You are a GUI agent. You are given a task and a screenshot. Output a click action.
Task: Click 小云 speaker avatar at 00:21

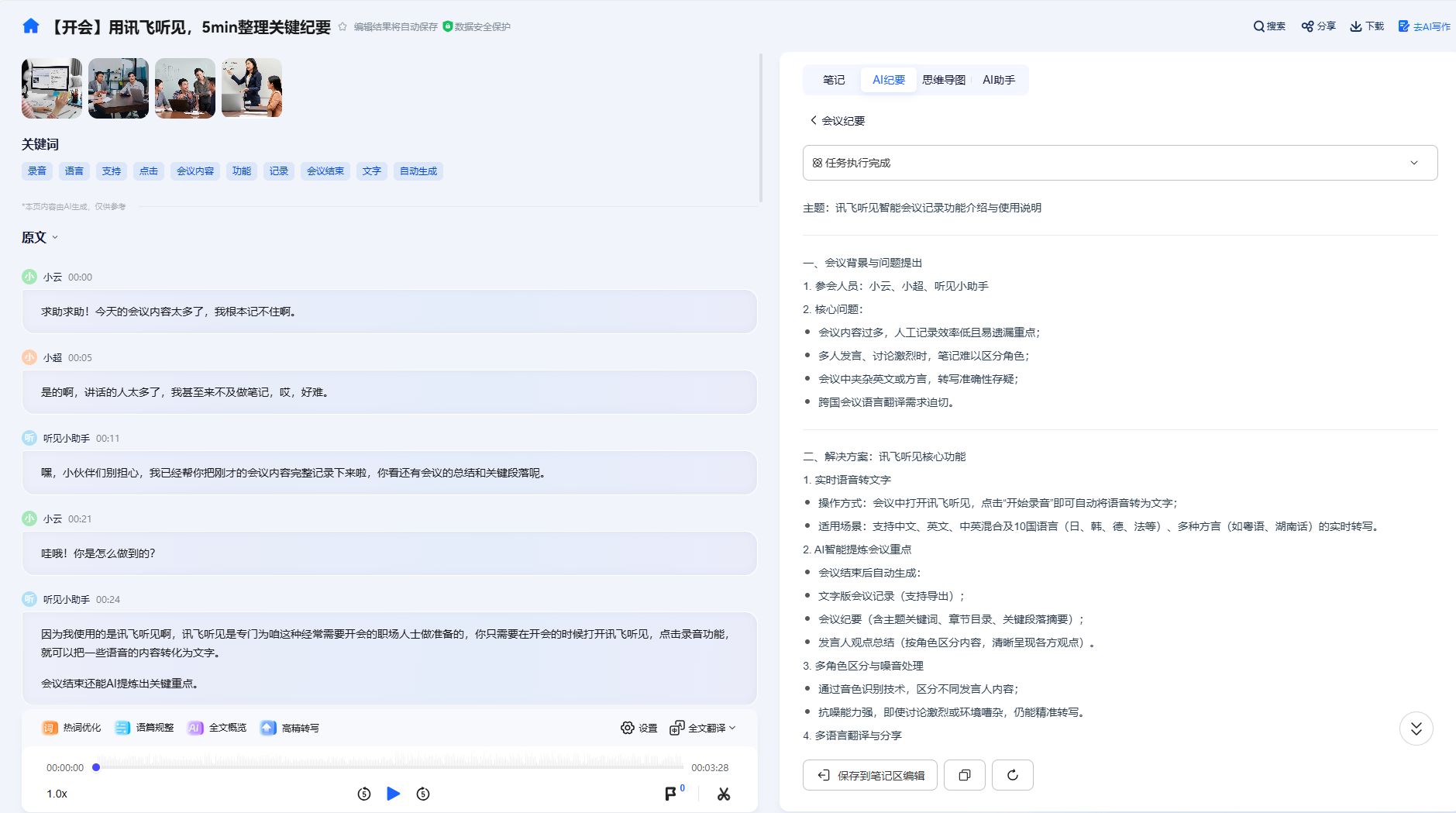29,518
